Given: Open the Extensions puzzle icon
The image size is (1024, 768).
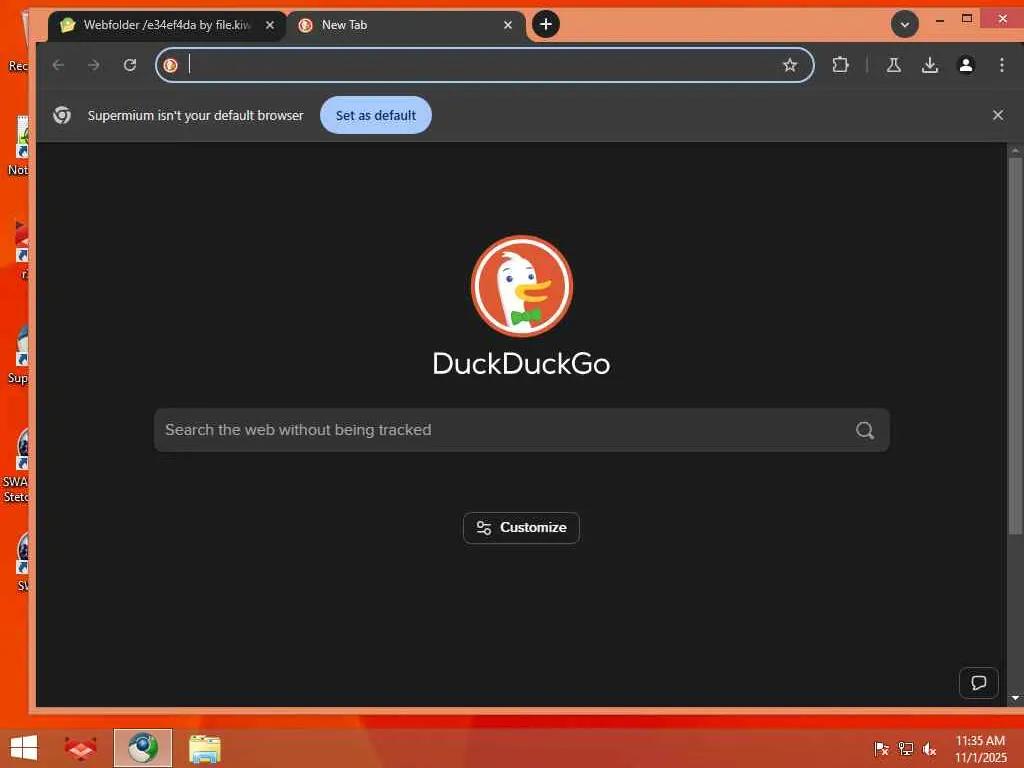Looking at the screenshot, I should [840, 65].
